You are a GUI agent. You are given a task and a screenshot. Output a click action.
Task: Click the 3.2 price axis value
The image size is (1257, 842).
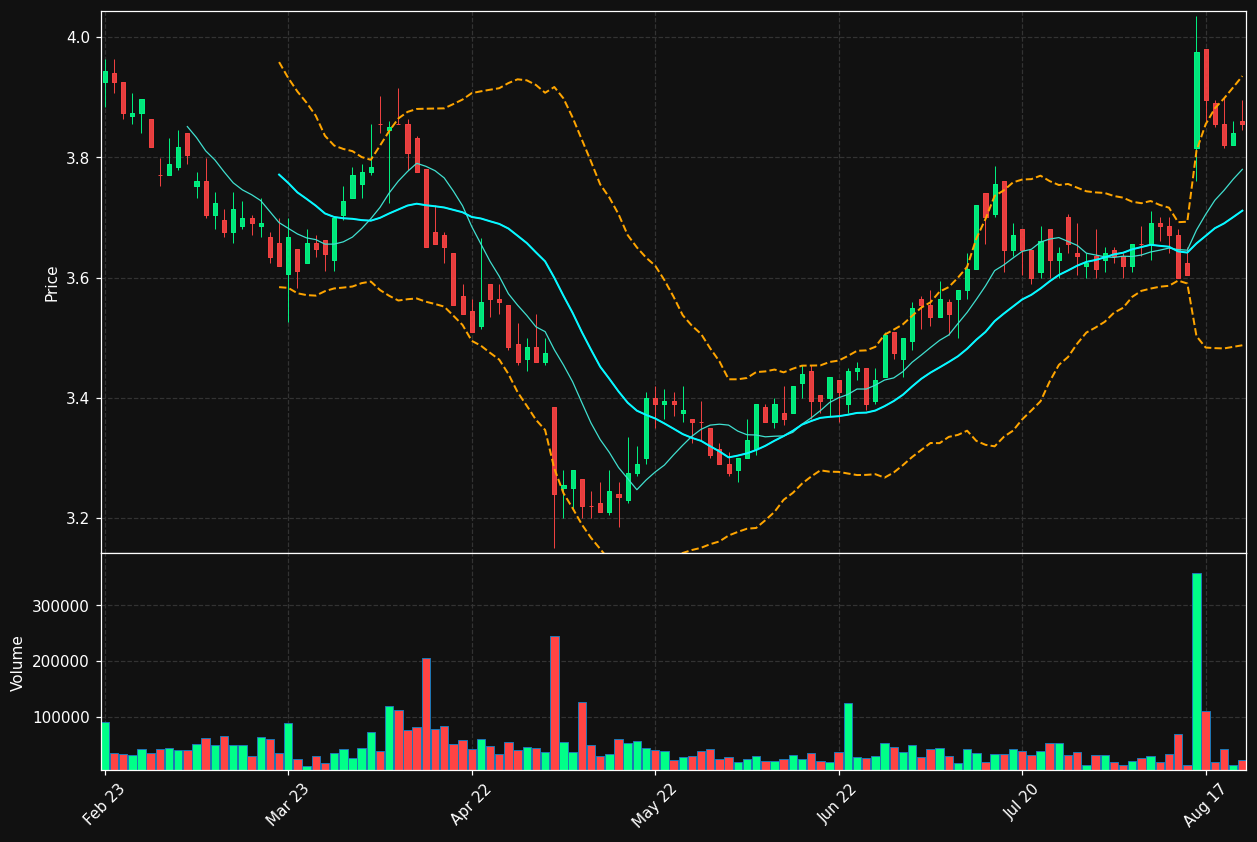(x=78, y=519)
